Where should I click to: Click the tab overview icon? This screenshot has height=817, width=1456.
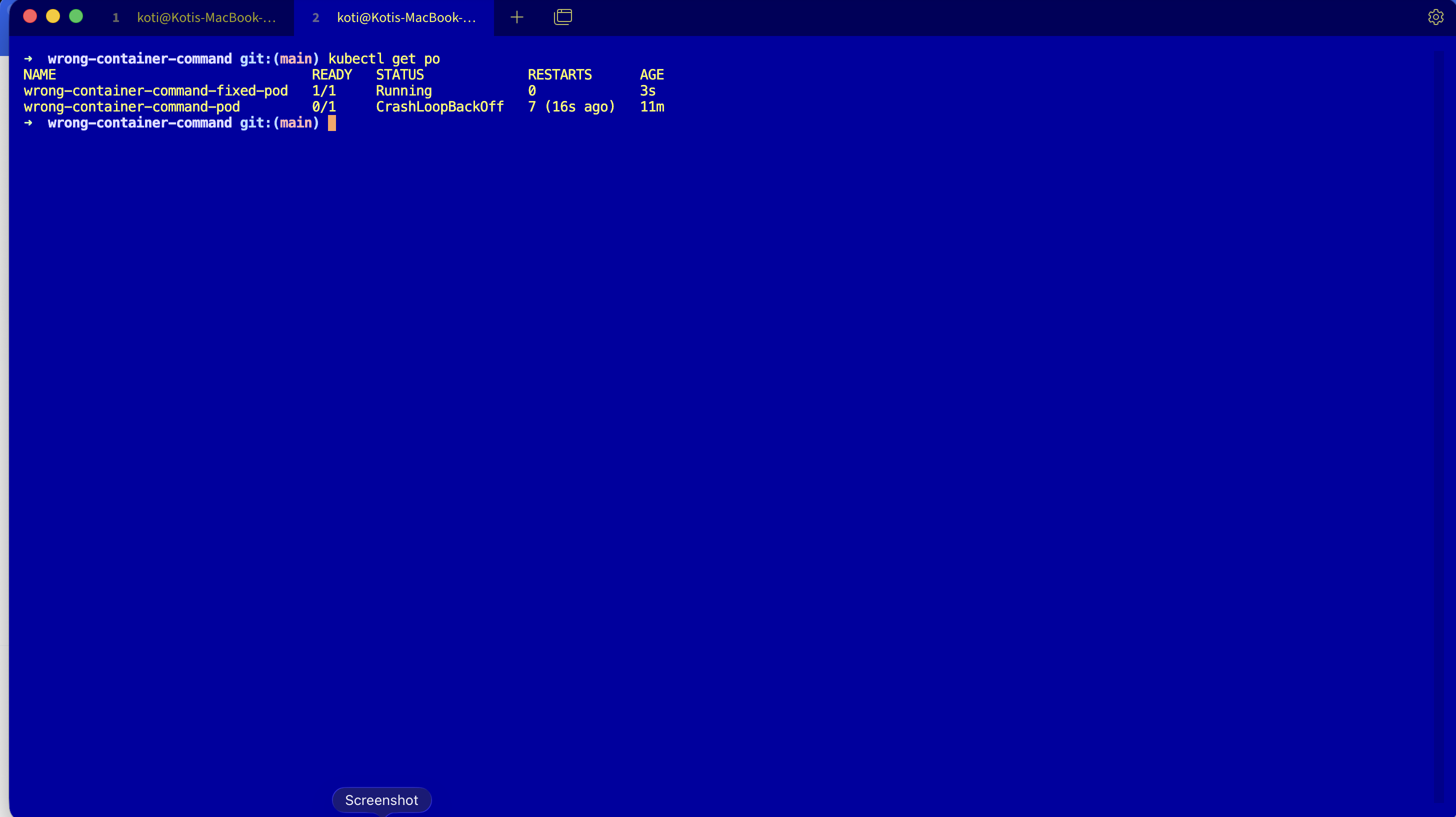[x=562, y=17]
